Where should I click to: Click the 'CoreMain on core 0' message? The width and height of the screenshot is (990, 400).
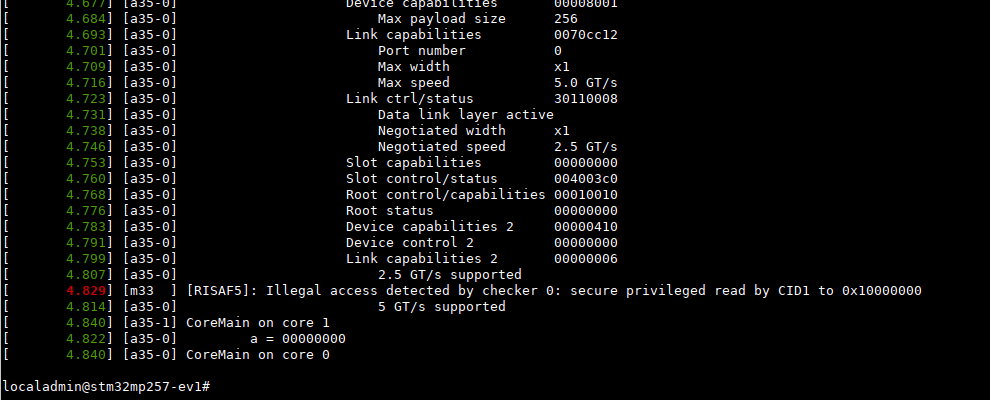point(257,355)
